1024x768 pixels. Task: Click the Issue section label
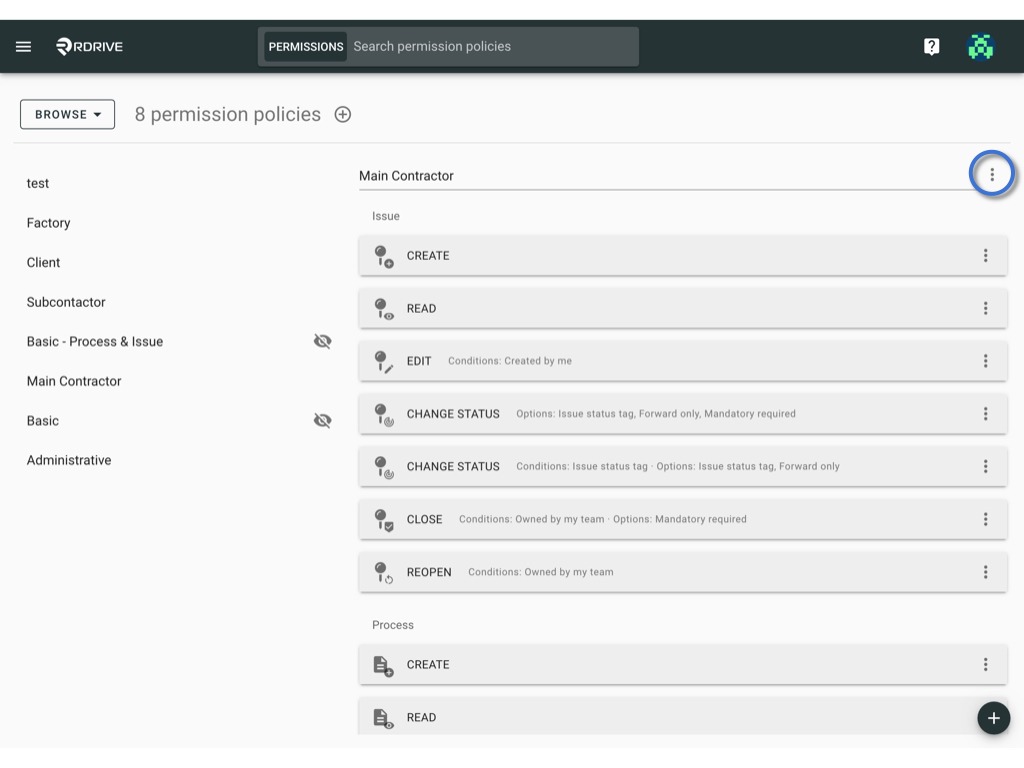[386, 216]
